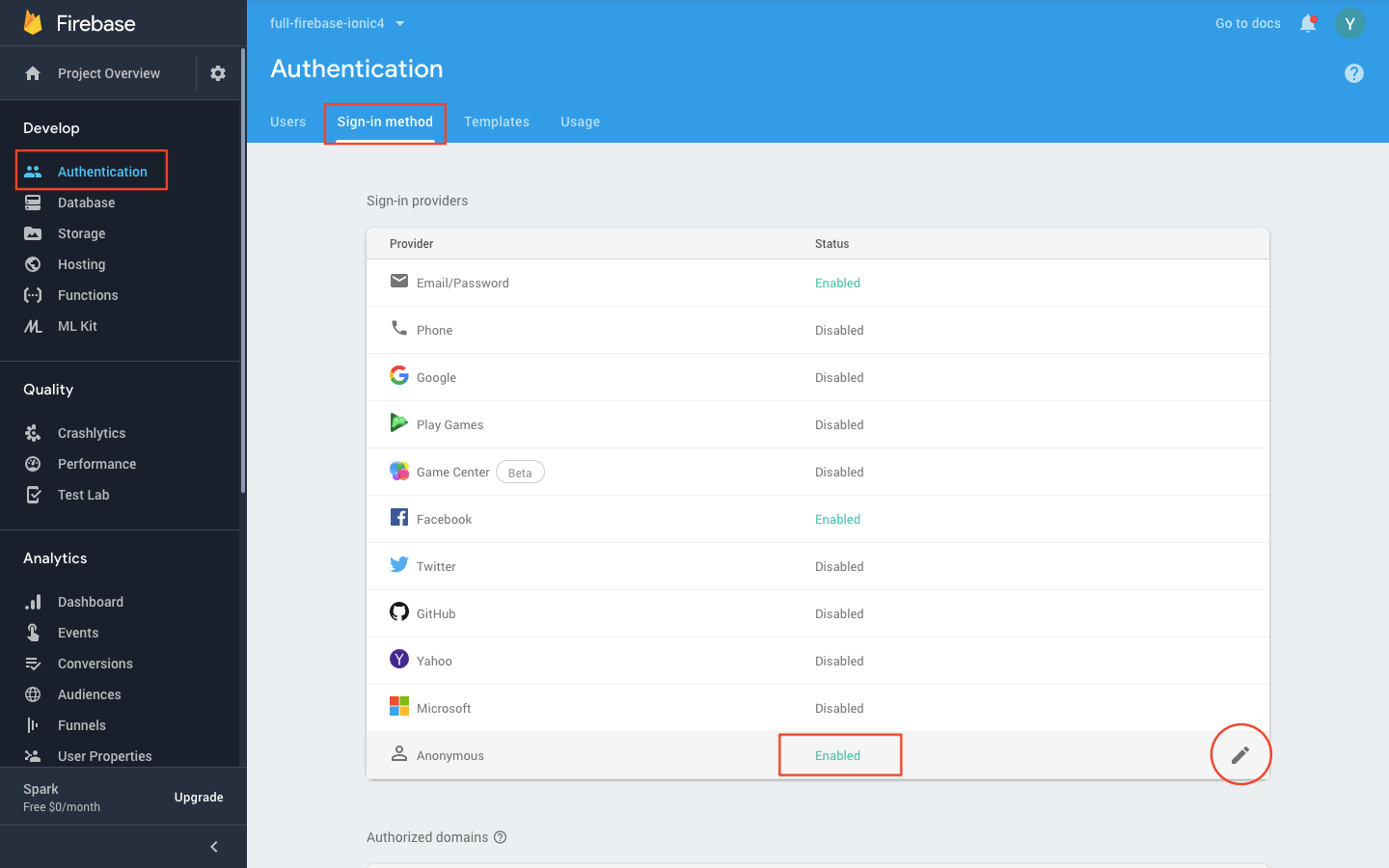This screenshot has width=1389, height=868.
Task: Click the pencil edit icon for Anonymous
Action: coord(1240,755)
